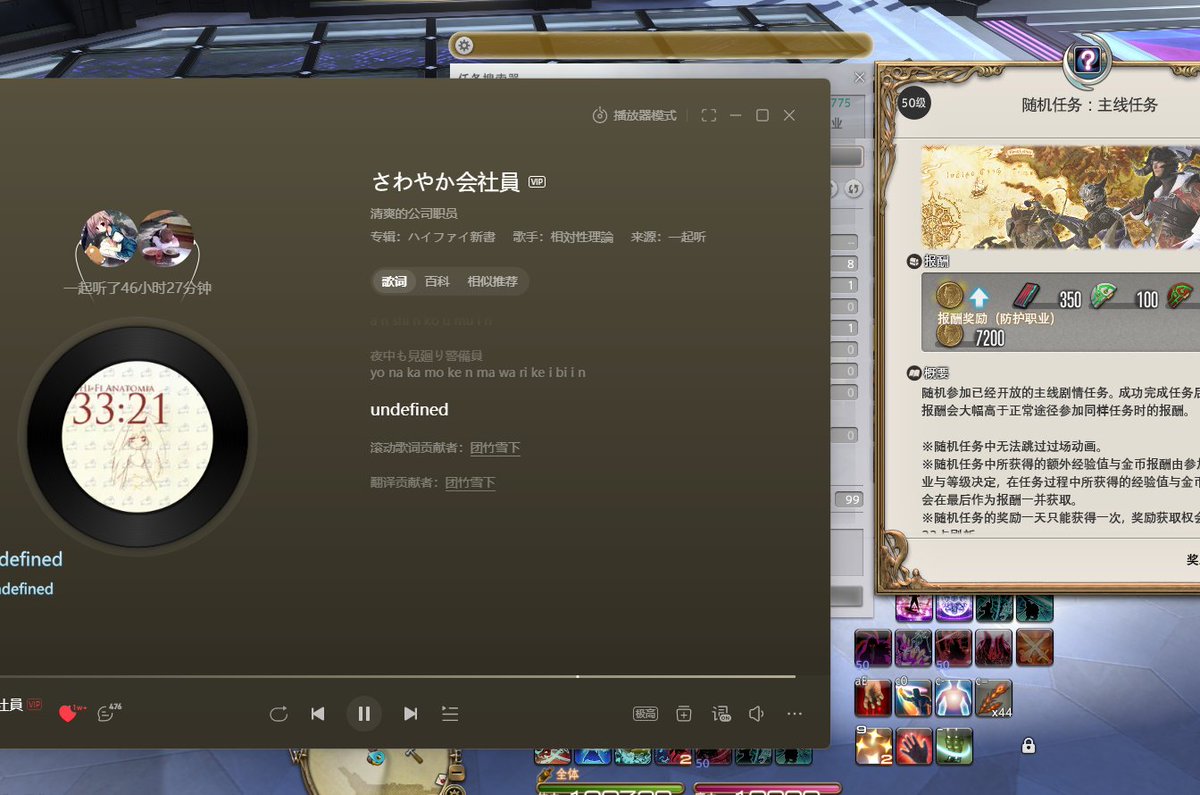1200x795 pixels.
Task: Select the 歌词 tab
Action: (x=394, y=282)
